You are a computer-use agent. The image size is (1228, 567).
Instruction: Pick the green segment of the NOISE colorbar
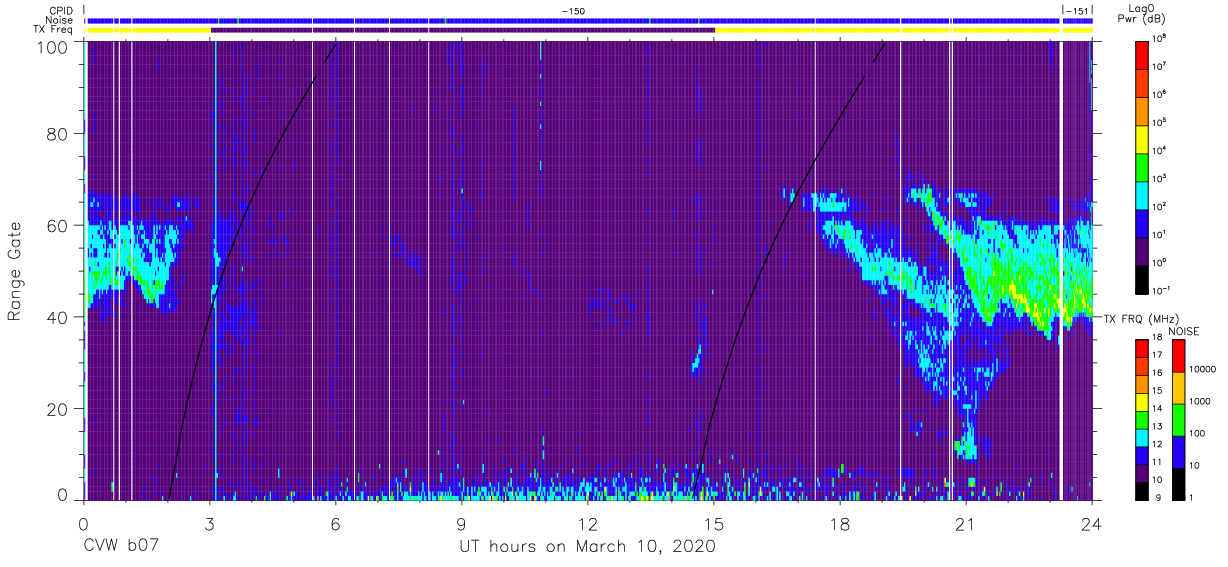1178,420
